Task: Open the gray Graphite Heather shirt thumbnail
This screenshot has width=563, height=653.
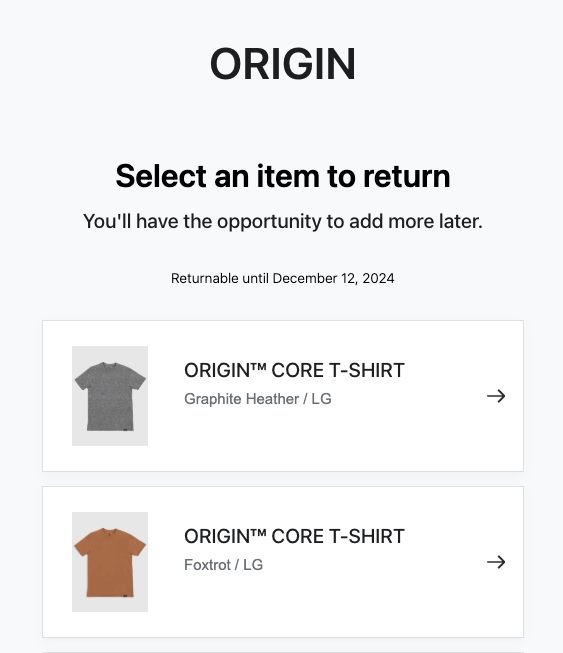Action: 110,396
